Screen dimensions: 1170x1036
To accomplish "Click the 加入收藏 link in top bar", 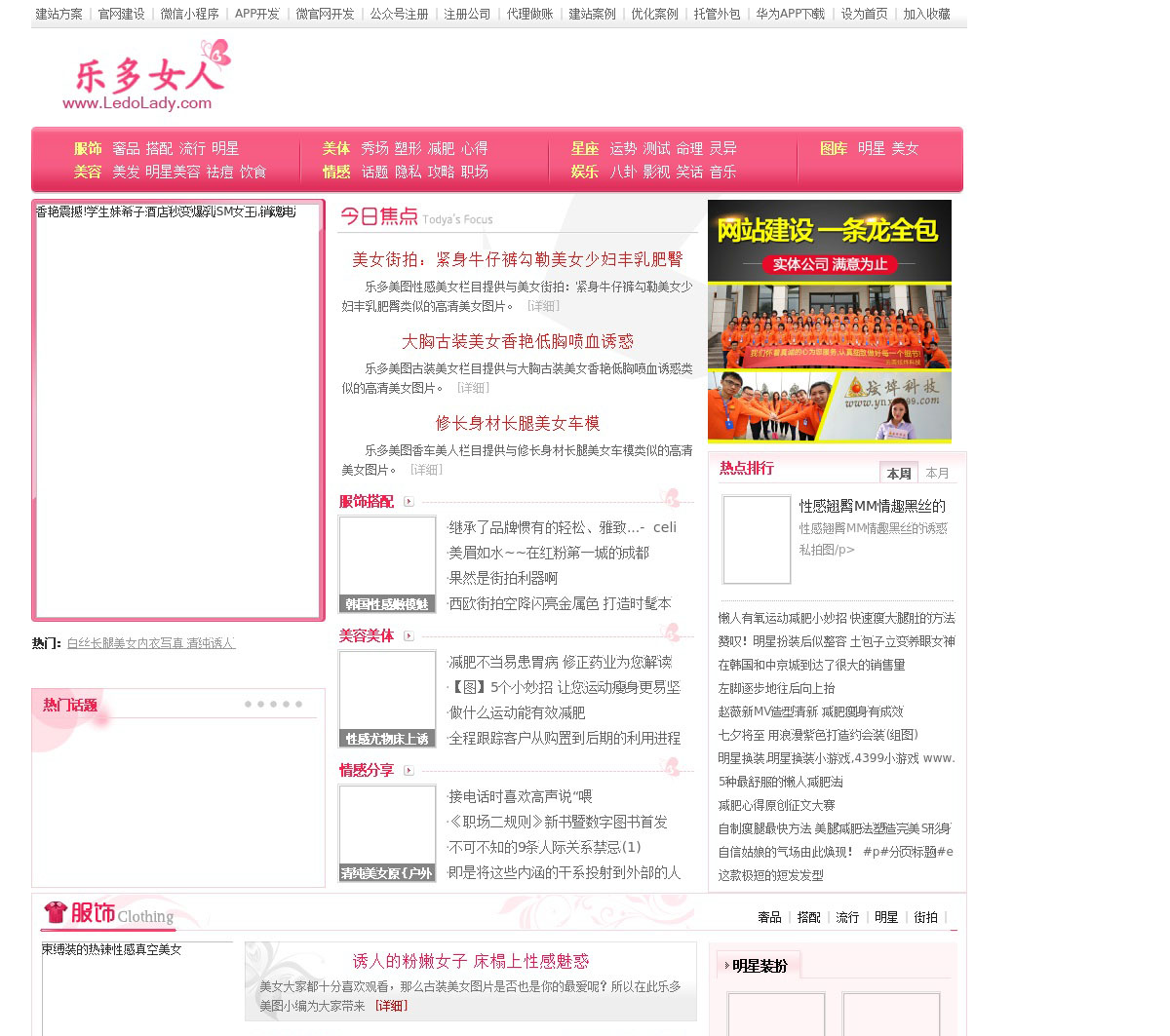I will click(x=926, y=14).
